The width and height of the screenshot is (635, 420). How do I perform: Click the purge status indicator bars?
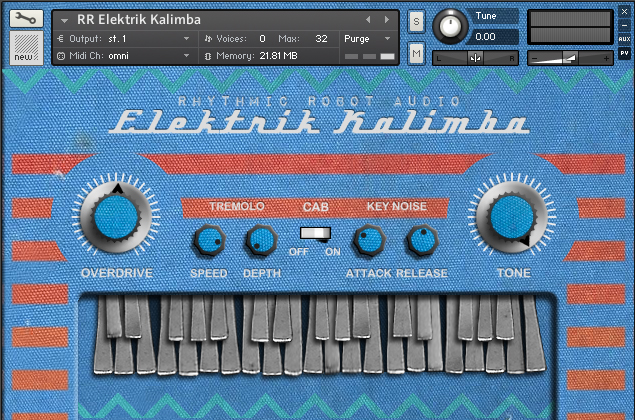coord(369,56)
